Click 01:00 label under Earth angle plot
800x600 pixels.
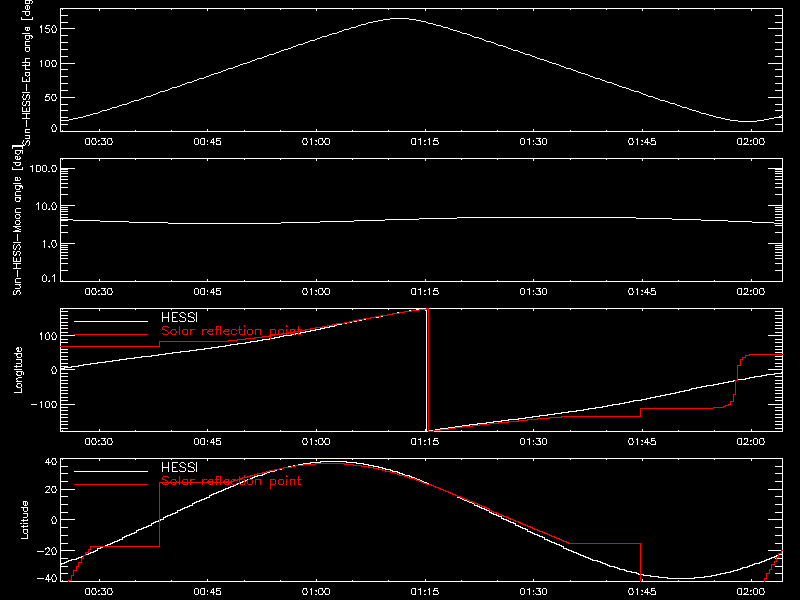(x=316, y=142)
